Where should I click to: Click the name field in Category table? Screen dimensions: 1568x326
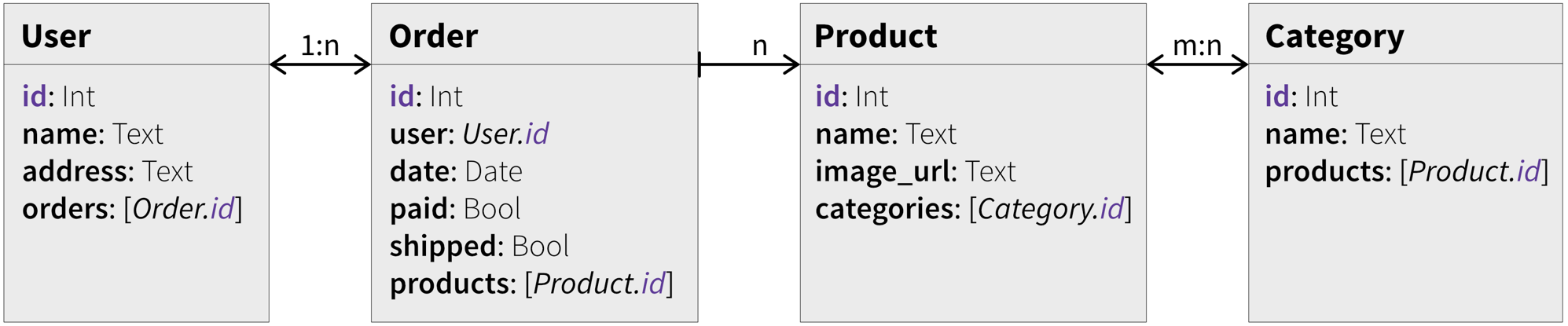point(1335,134)
